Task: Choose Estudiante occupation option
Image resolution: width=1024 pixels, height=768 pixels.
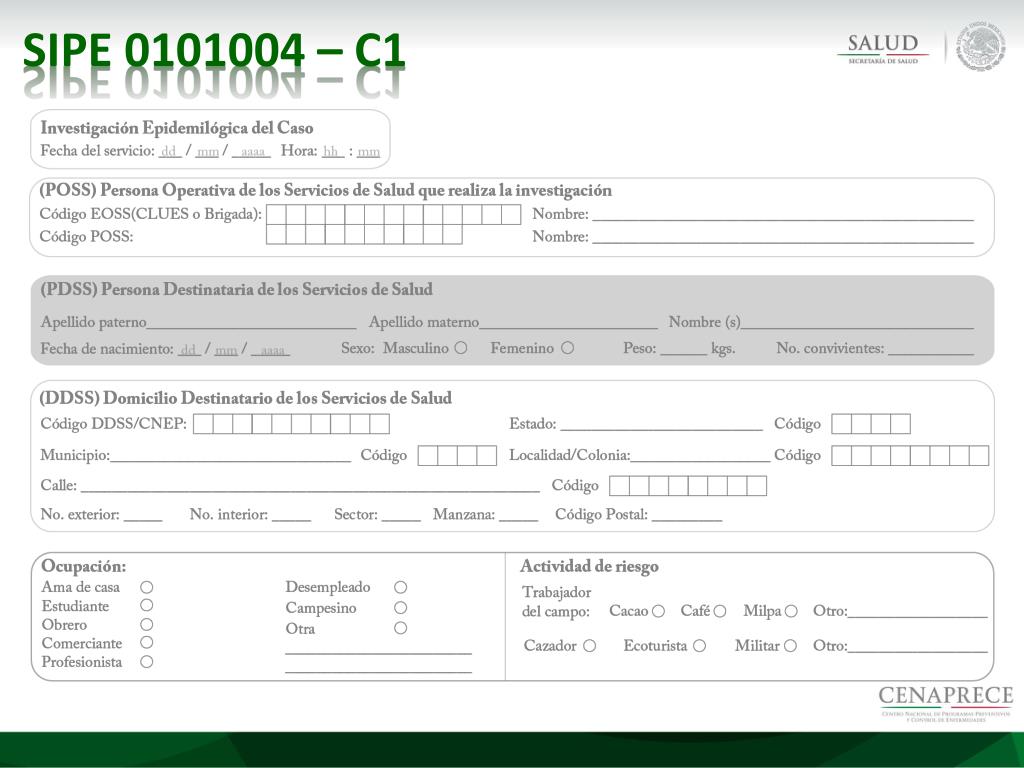Action: 147,605
